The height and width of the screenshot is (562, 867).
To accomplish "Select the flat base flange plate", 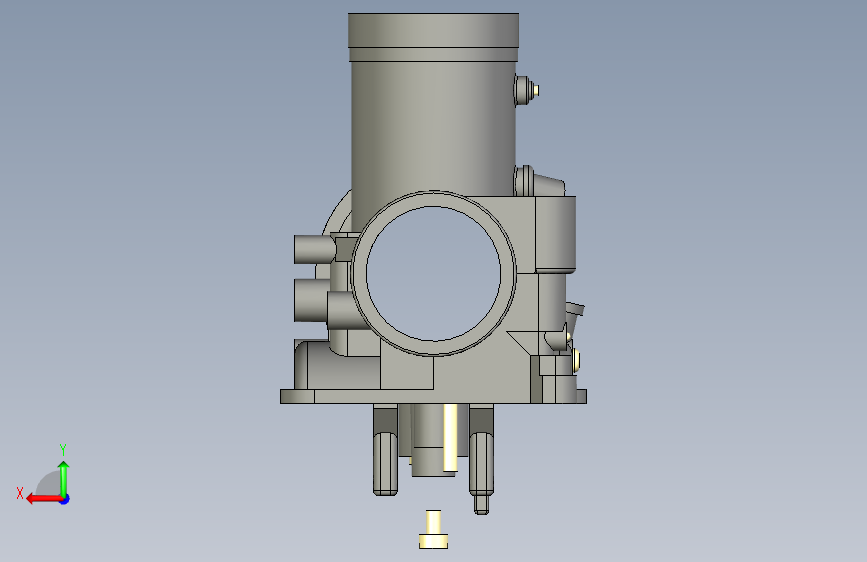I will click(x=434, y=396).
